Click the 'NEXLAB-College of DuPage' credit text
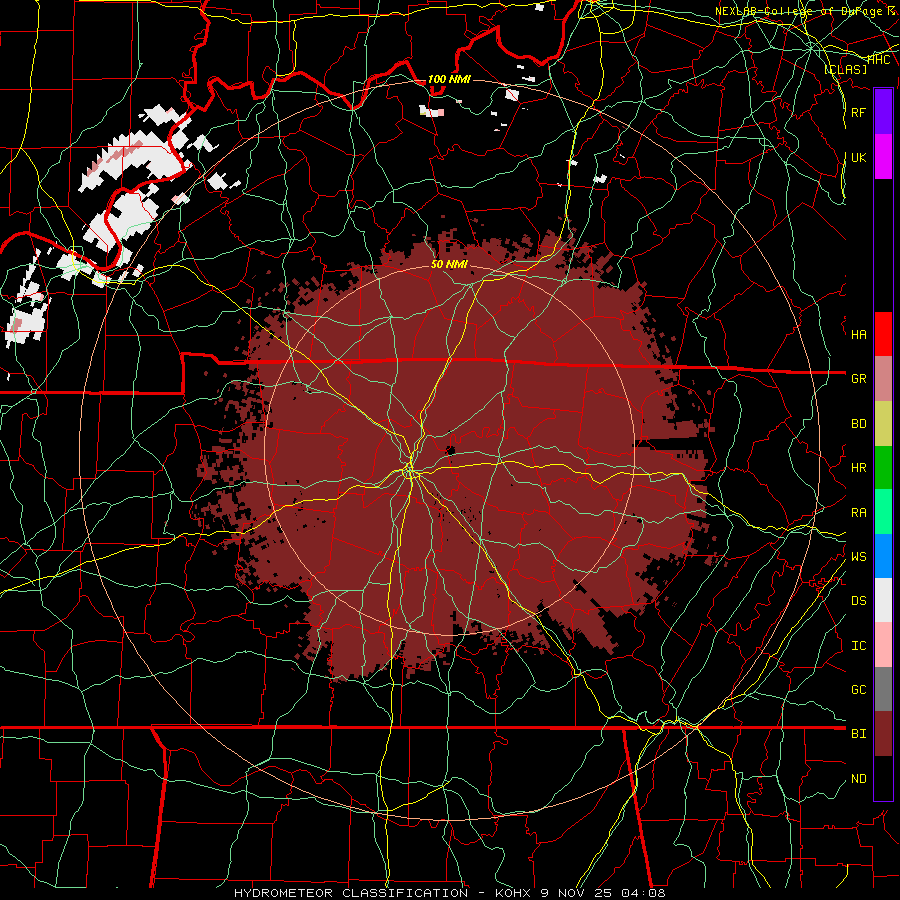The image size is (900, 900). tap(800, 11)
